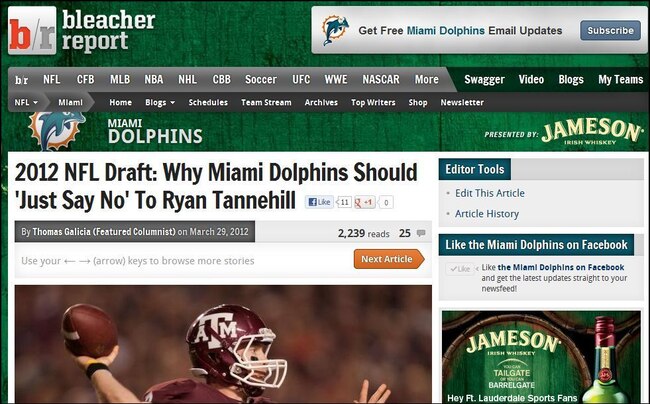Click the Bleacher Report b/r logo
The image size is (650, 404).
tap(32, 31)
